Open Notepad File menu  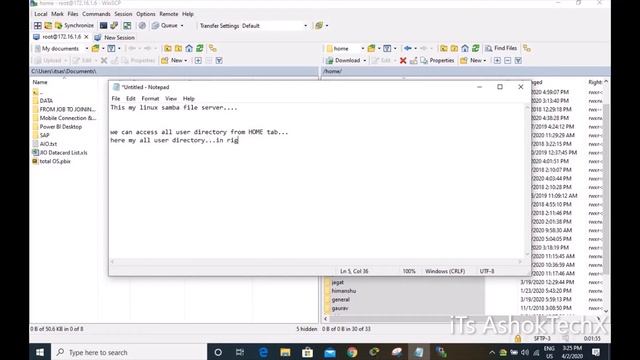[116, 98]
